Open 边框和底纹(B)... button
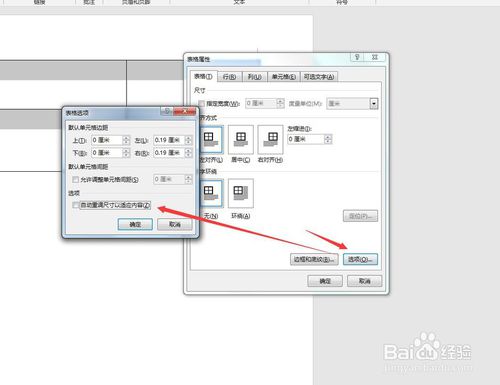500x385 pixels. (314, 259)
